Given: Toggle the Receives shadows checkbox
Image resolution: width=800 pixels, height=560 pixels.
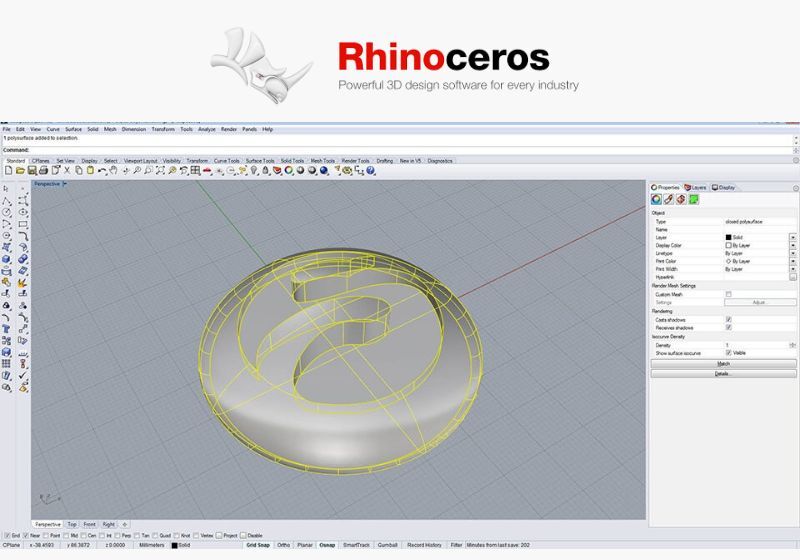Looking at the screenshot, I should point(729,327).
